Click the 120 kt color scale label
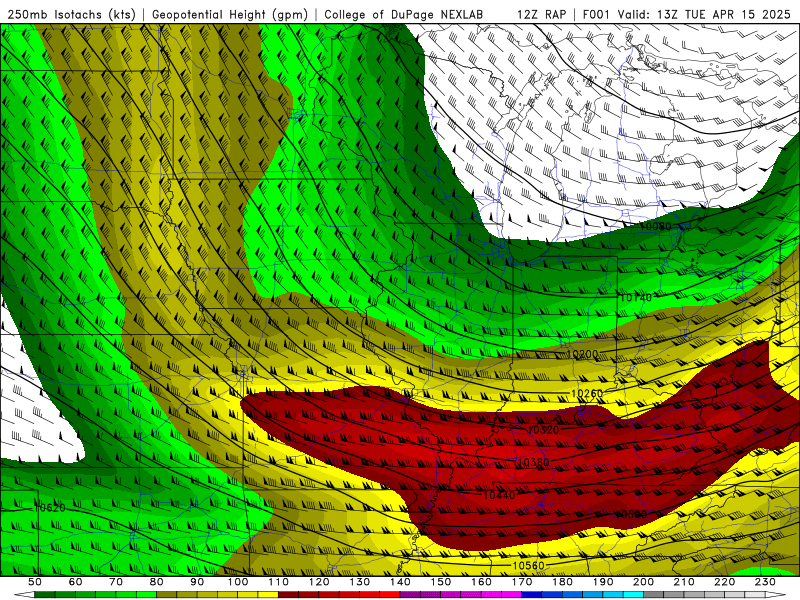800x600 pixels. 319,582
